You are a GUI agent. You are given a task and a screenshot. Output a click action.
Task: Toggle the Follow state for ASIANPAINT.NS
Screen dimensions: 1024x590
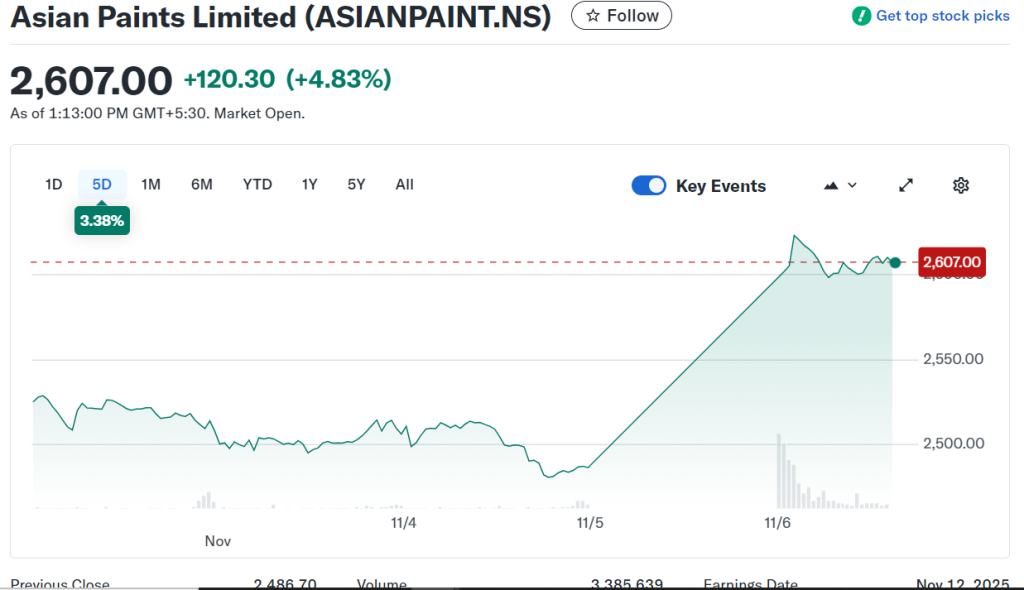click(621, 15)
